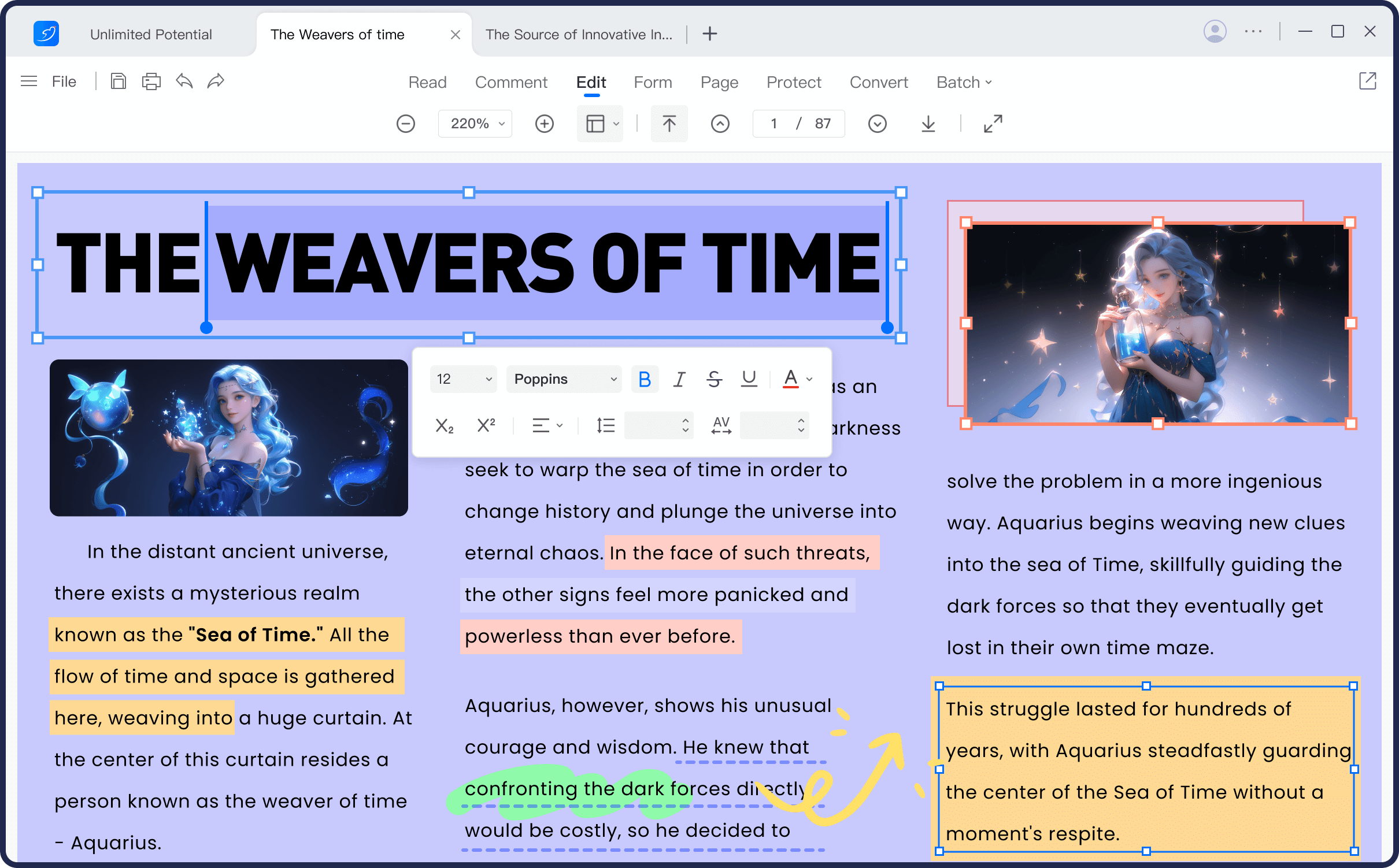The width and height of the screenshot is (1399, 868).
Task: Open the File menu
Action: [64, 81]
